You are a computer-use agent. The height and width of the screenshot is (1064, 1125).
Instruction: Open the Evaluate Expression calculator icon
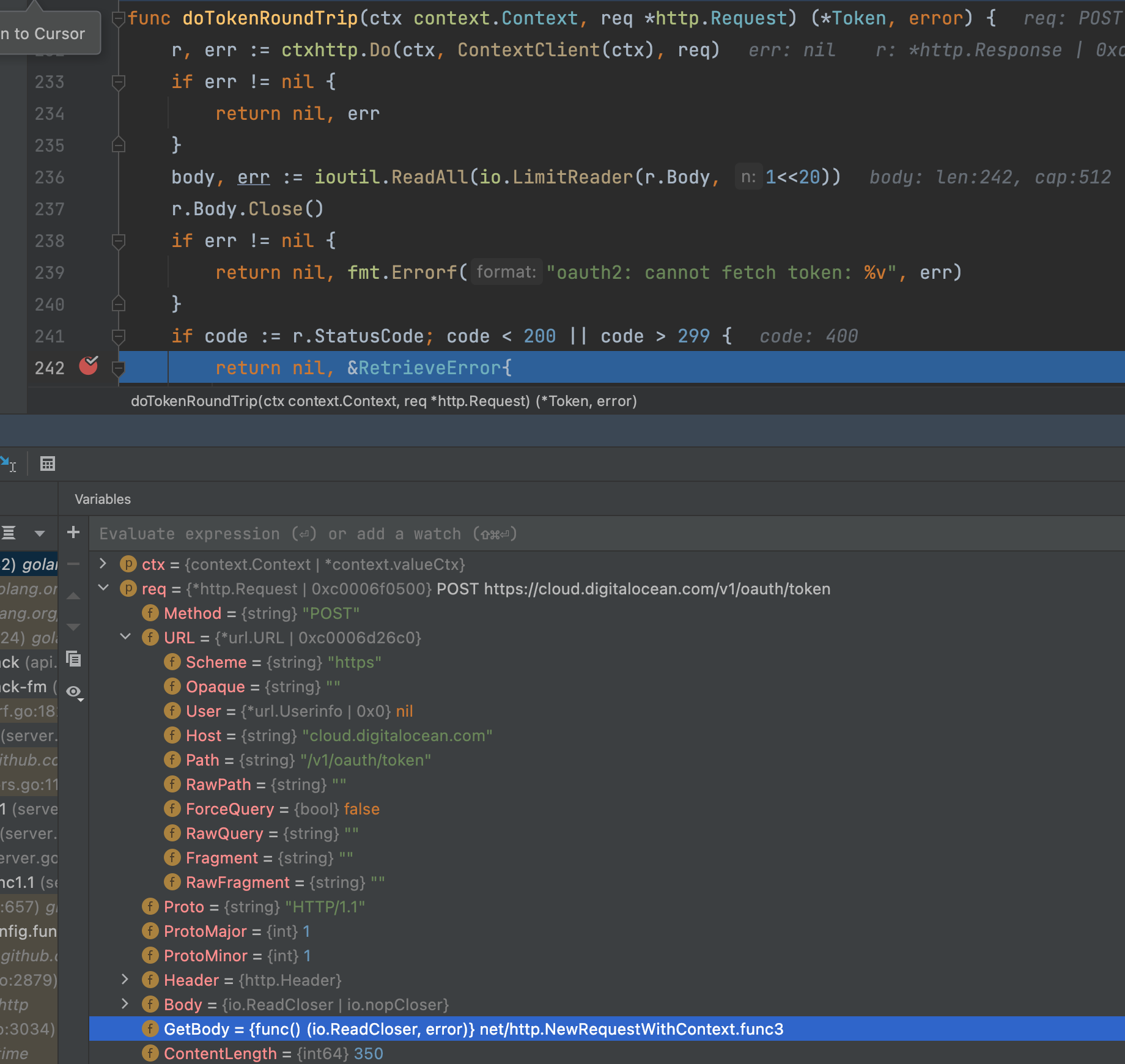tap(48, 464)
